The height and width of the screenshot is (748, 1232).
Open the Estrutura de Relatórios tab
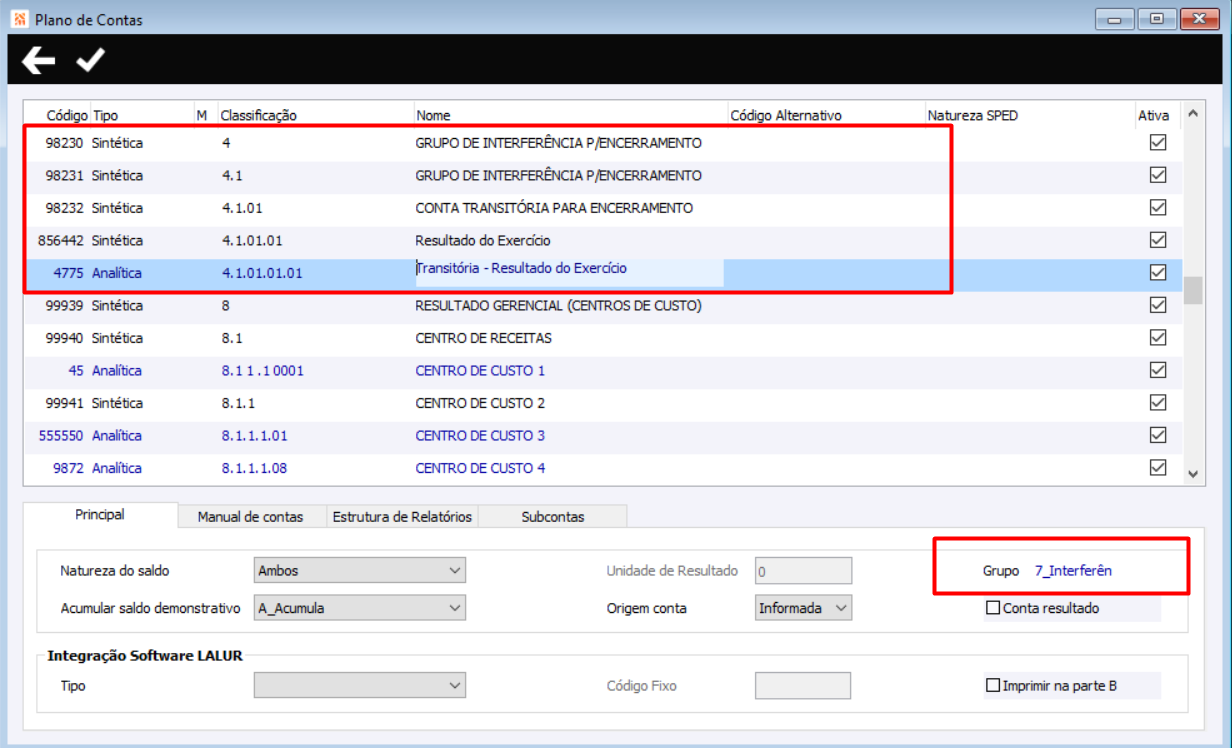coord(402,517)
